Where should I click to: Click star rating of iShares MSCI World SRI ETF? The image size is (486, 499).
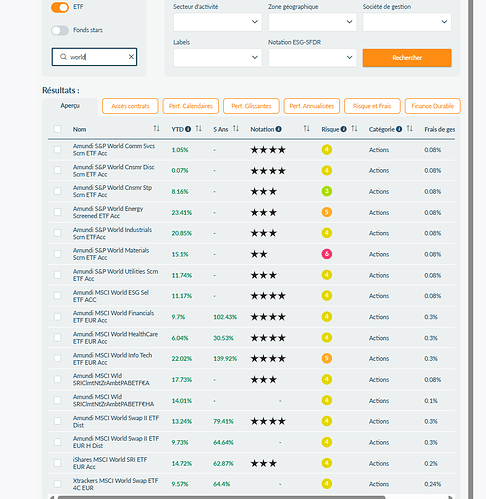pyautogui.click(x=264, y=463)
